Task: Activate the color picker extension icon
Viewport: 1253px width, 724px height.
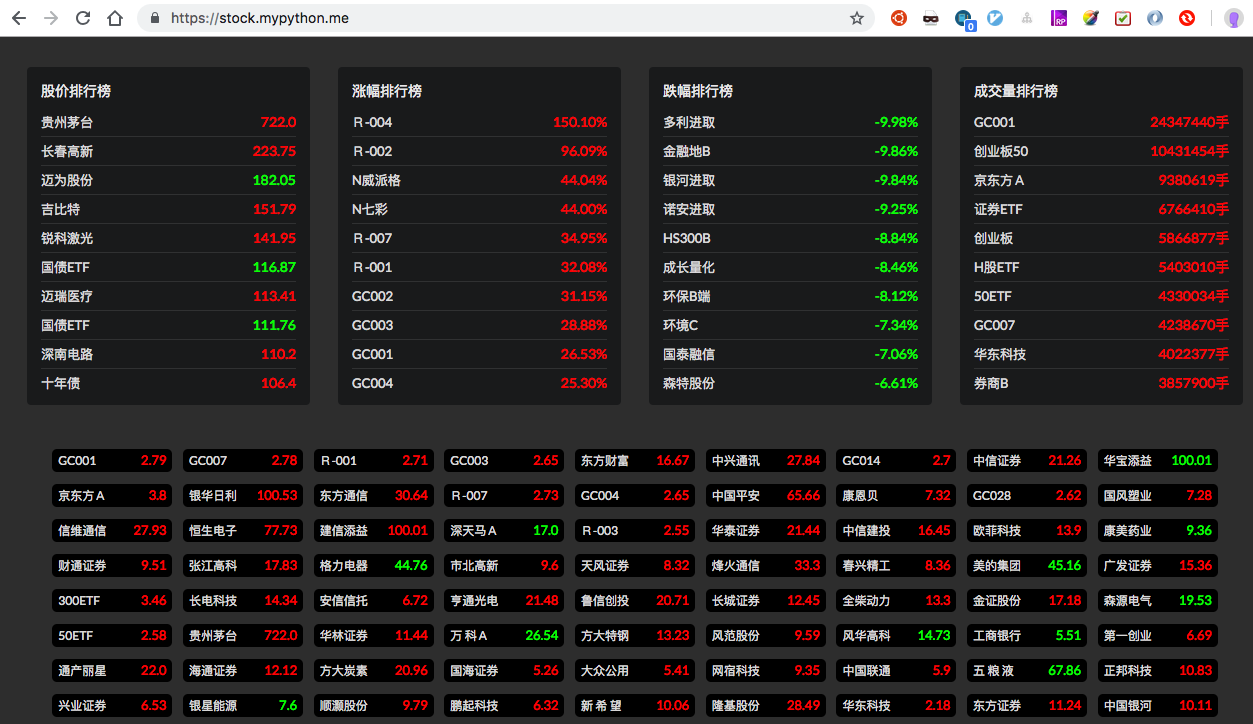Action: click(1091, 18)
